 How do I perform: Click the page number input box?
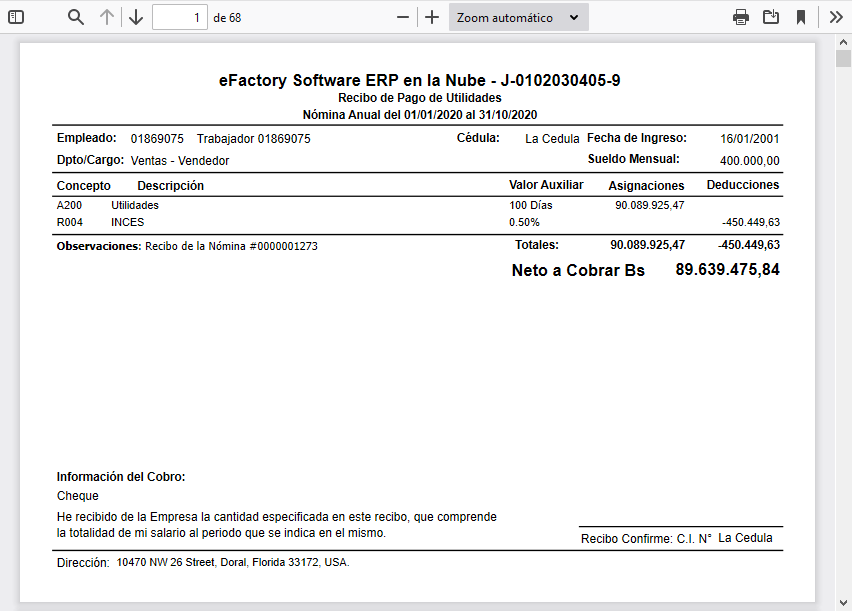180,16
